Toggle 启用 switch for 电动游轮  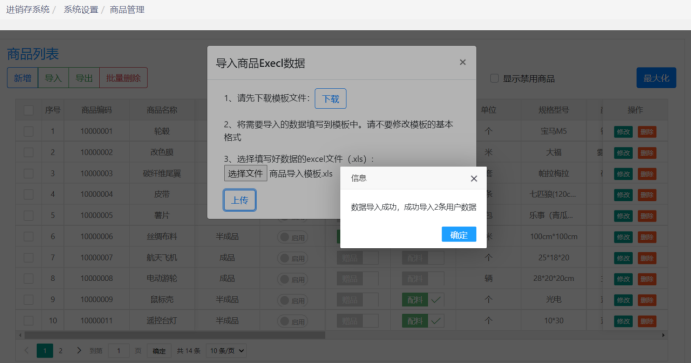pyautogui.click(x=293, y=279)
